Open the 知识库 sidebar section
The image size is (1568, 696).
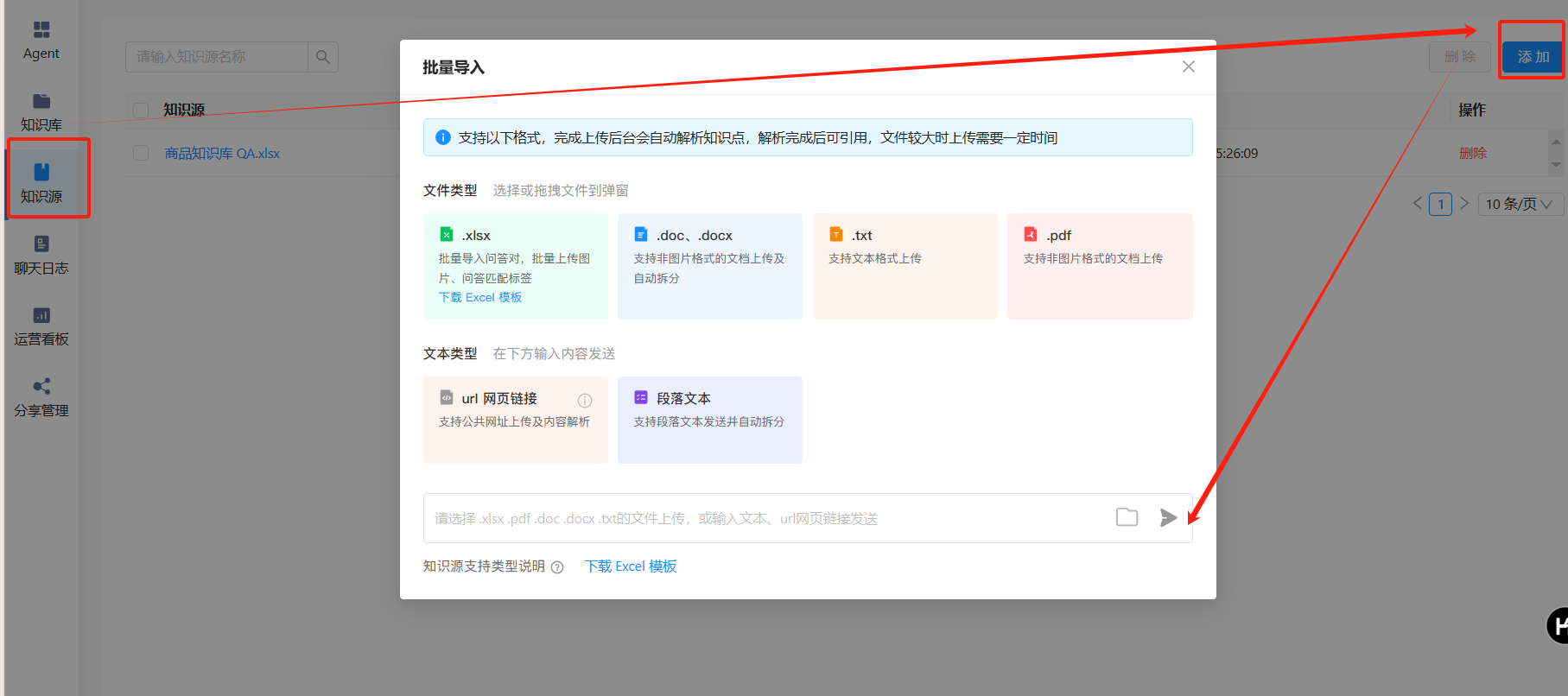coord(41,112)
